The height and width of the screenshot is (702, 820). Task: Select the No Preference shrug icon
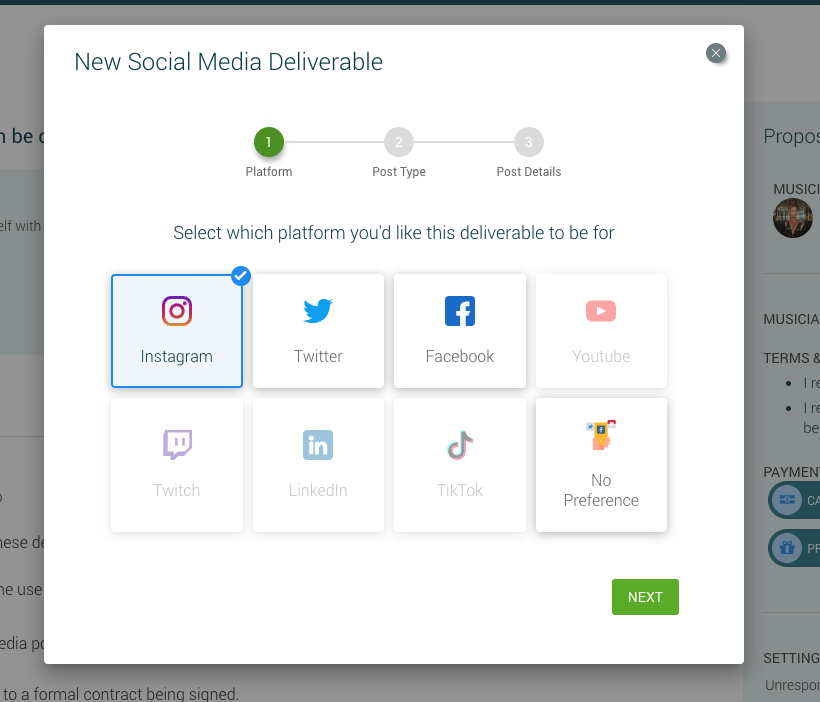pos(600,436)
